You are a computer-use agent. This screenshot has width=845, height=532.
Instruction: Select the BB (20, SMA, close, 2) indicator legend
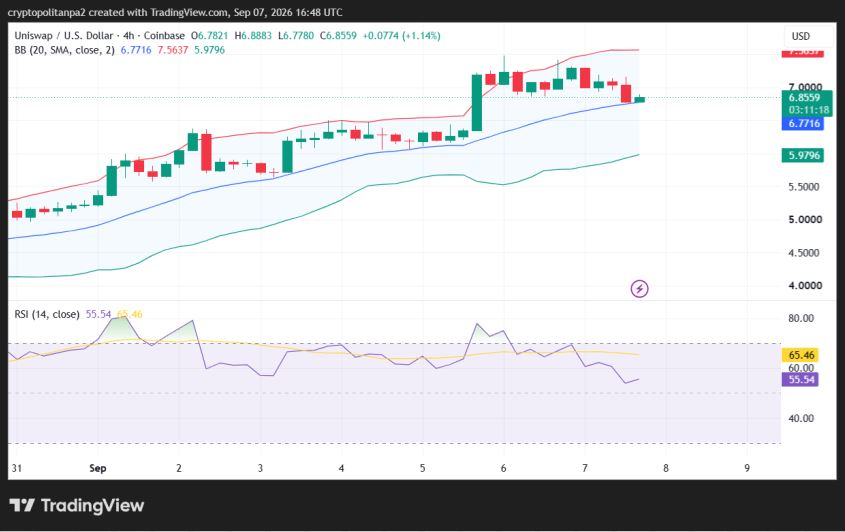coord(64,50)
